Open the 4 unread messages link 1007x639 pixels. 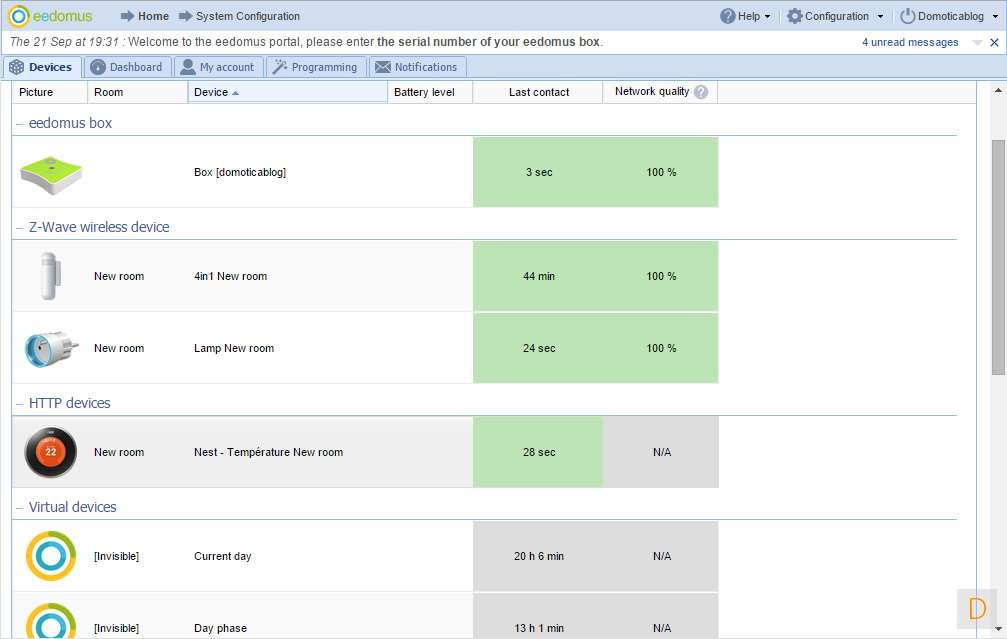click(910, 43)
